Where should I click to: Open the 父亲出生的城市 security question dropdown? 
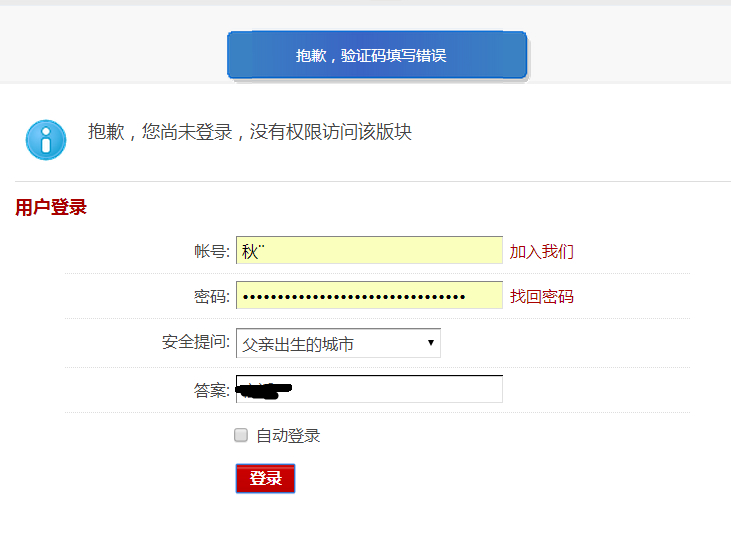330,344
